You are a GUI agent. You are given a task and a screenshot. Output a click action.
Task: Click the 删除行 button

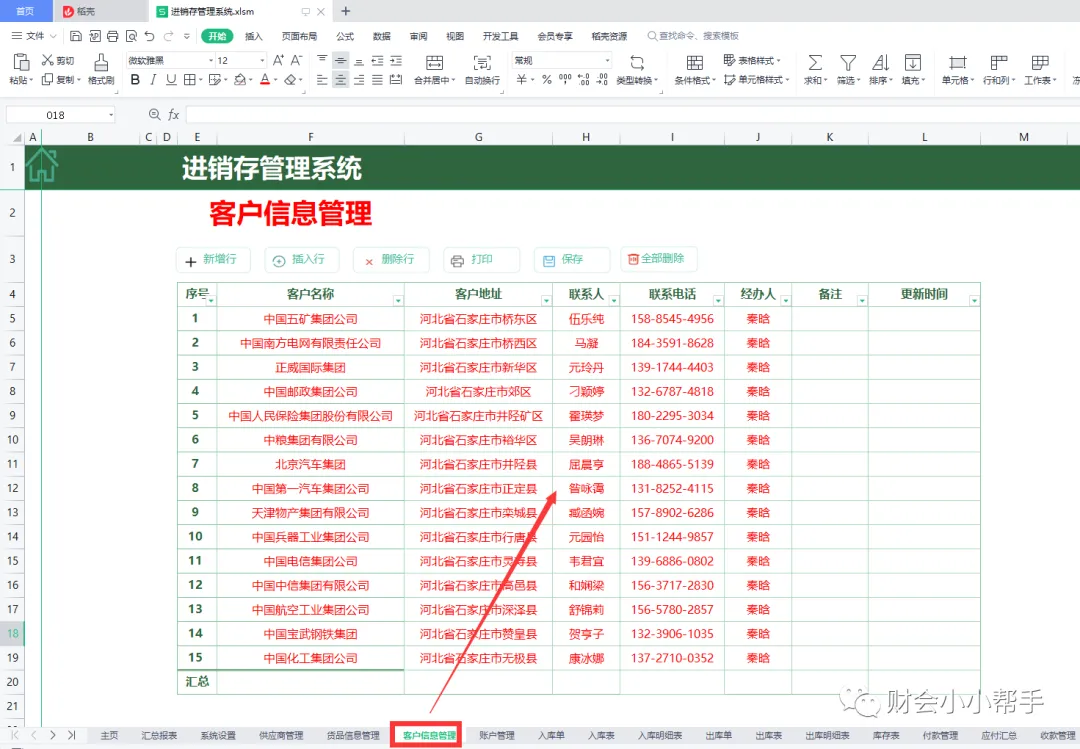coord(391,260)
